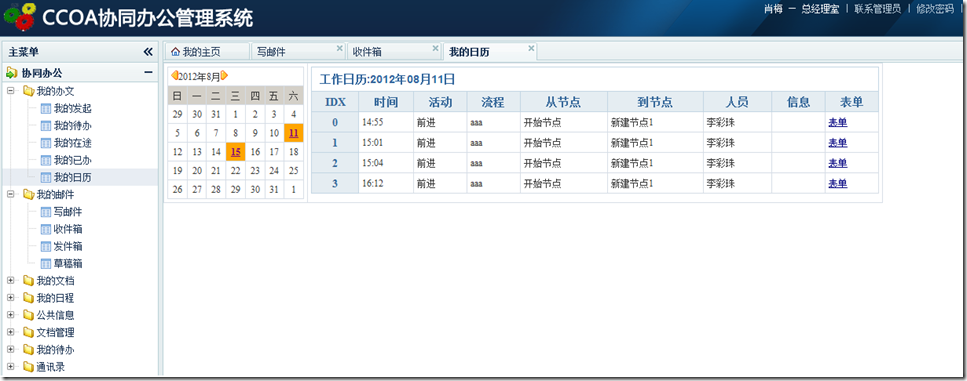Open 写邮件 from the sidebar tree
967x381 pixels.
pos(68,212)
